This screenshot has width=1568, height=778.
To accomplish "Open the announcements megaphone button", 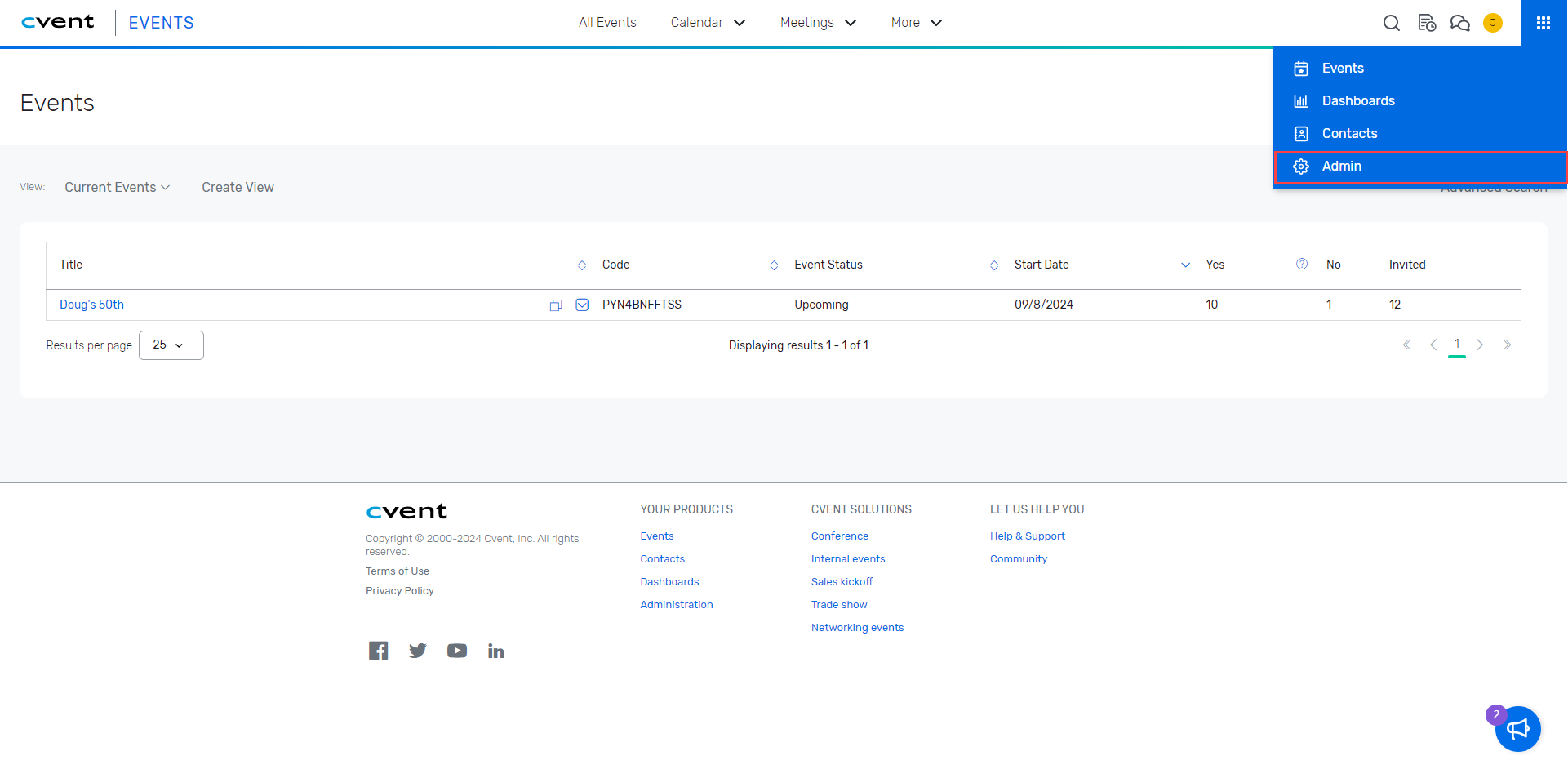I will [x=1517, y=728].
